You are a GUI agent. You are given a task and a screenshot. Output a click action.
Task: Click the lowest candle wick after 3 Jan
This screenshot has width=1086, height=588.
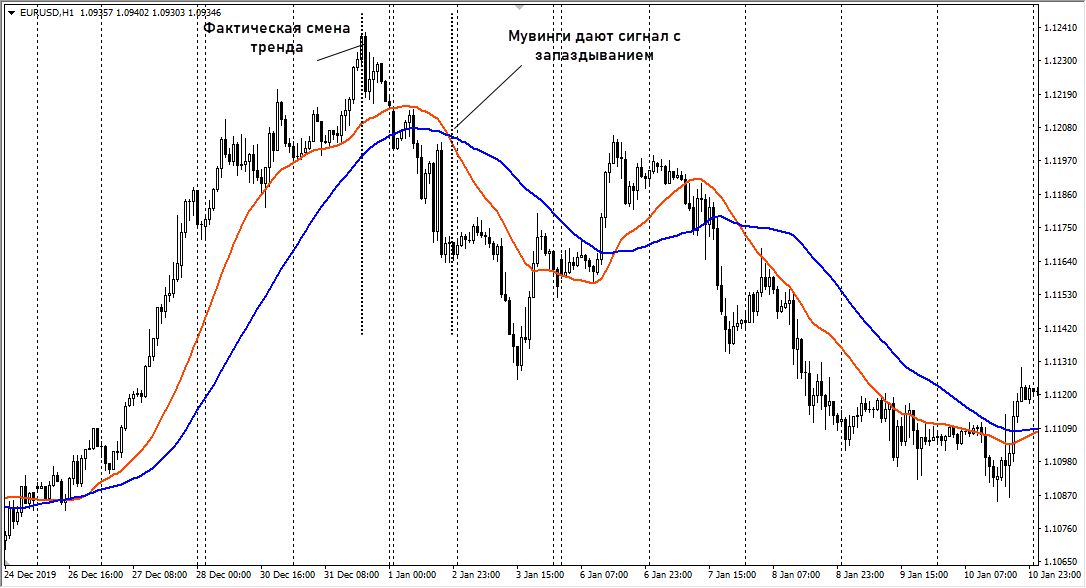(518, 377)
